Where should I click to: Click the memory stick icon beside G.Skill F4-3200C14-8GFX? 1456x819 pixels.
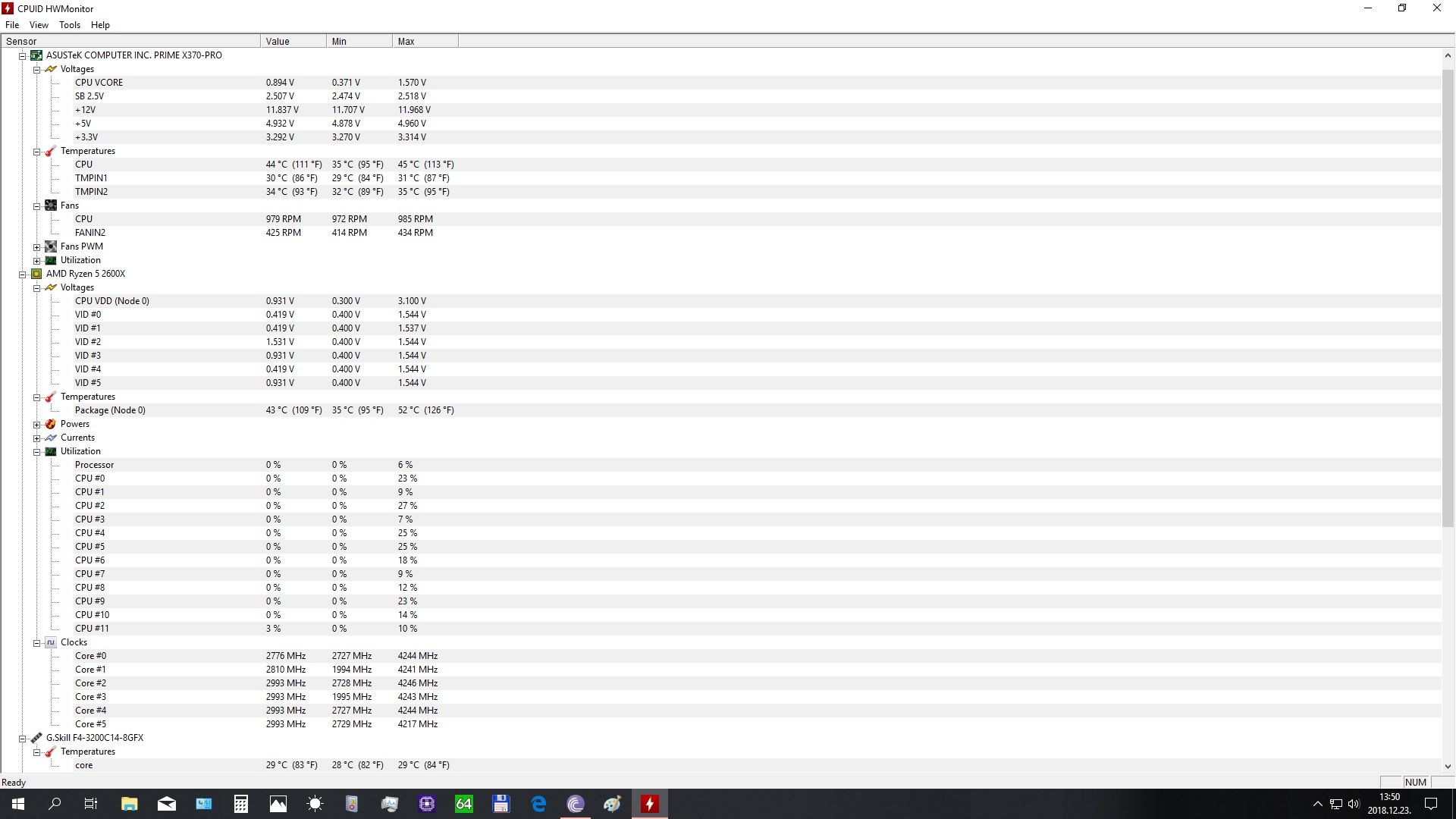tap(36, 738)
